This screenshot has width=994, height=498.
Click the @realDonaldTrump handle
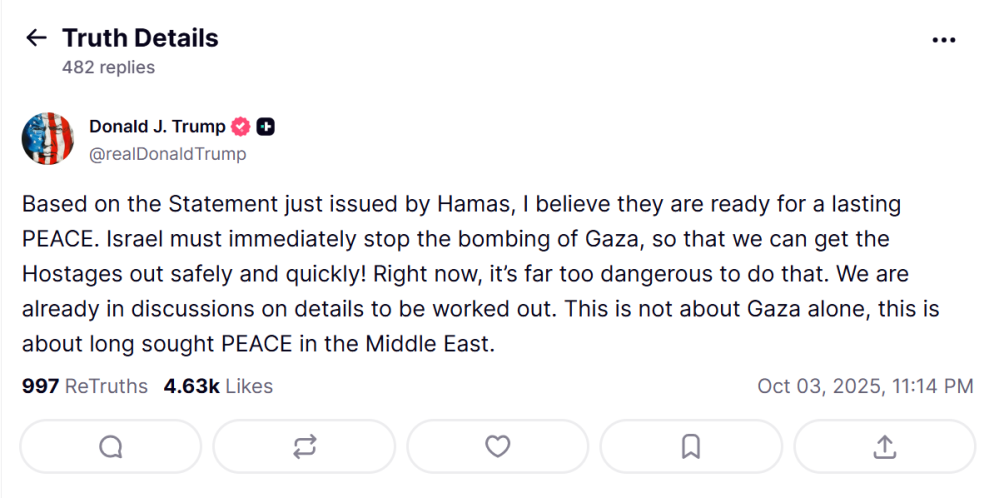(167, 154)
